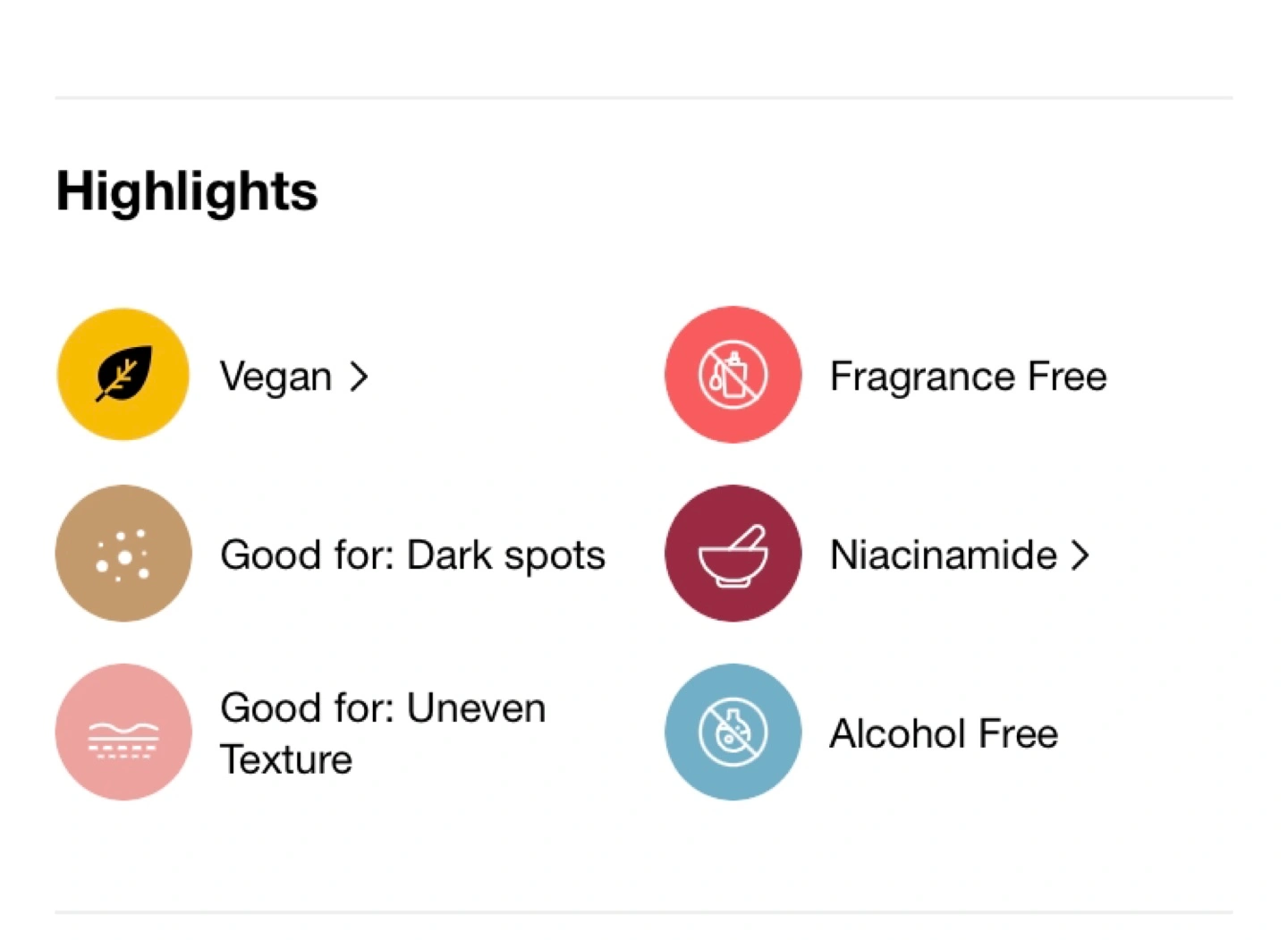Click the yellow Vegan leaf icon
1288x940 pixels.
click(x=123, y=375)
